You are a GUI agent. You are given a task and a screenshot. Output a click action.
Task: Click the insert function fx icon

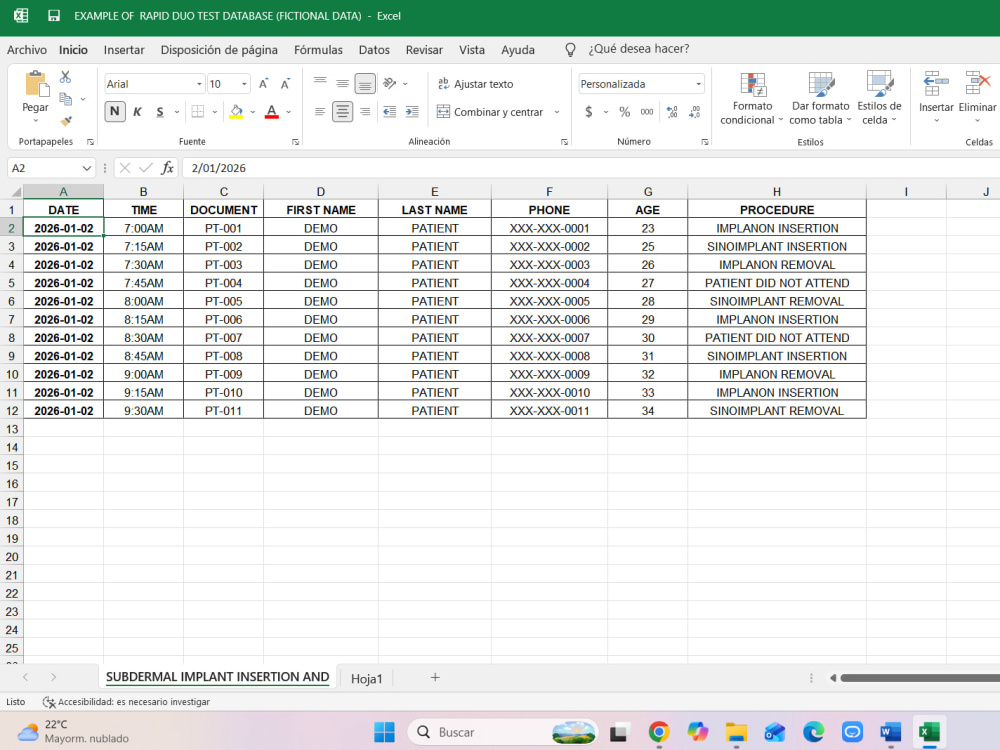point(167,168)
